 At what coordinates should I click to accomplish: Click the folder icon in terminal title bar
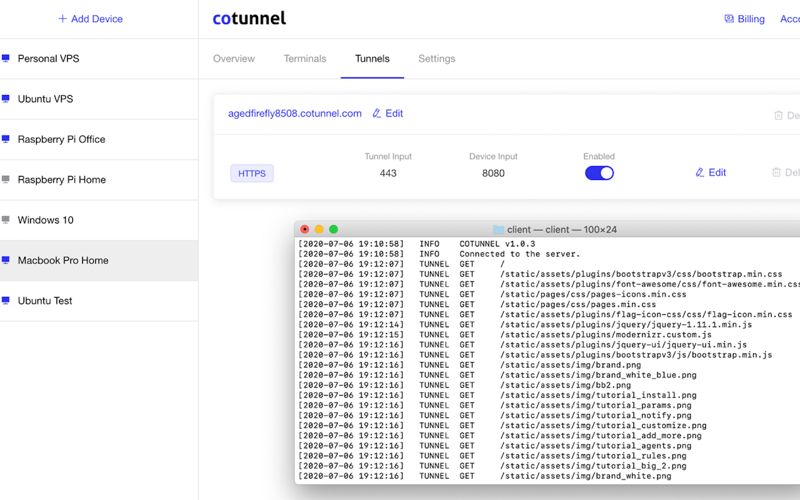[x=498, y=230]
